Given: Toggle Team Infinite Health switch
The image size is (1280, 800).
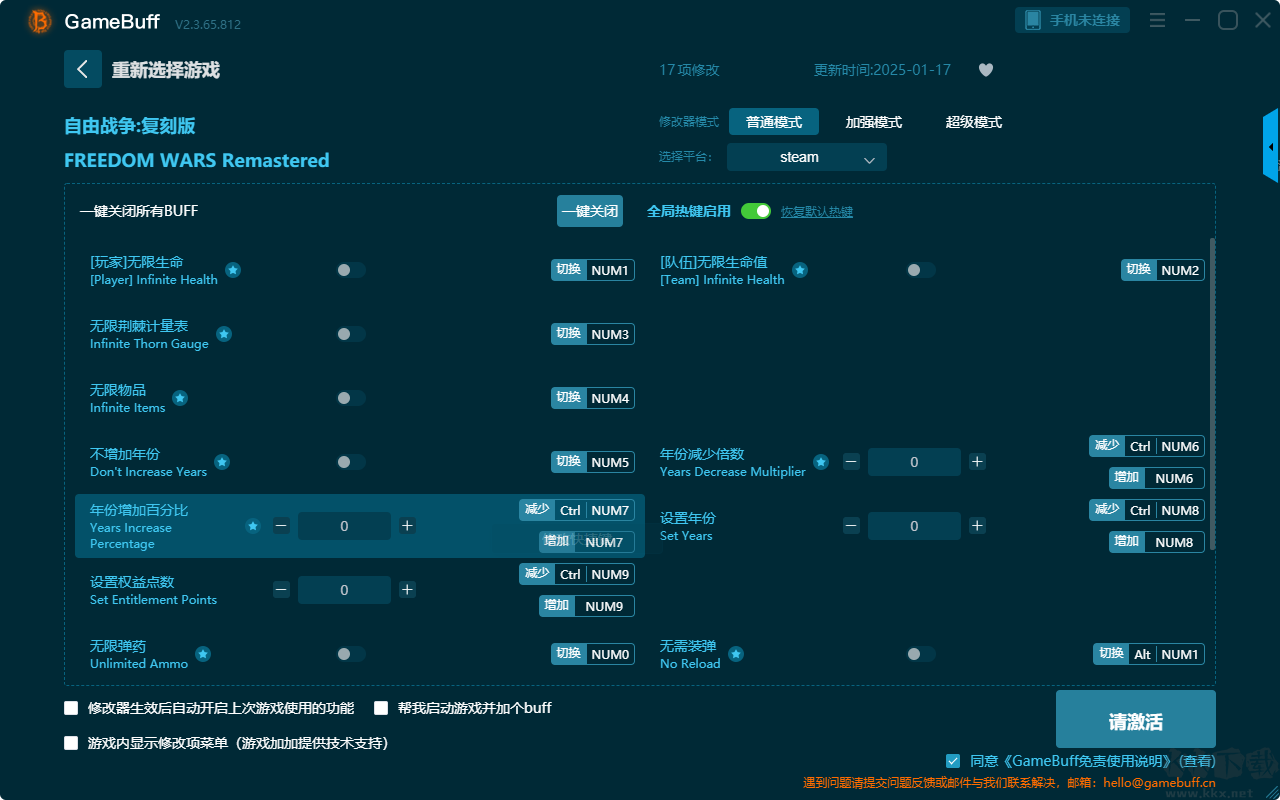Looking at the screenshot, I should click(x=921, y=270).
